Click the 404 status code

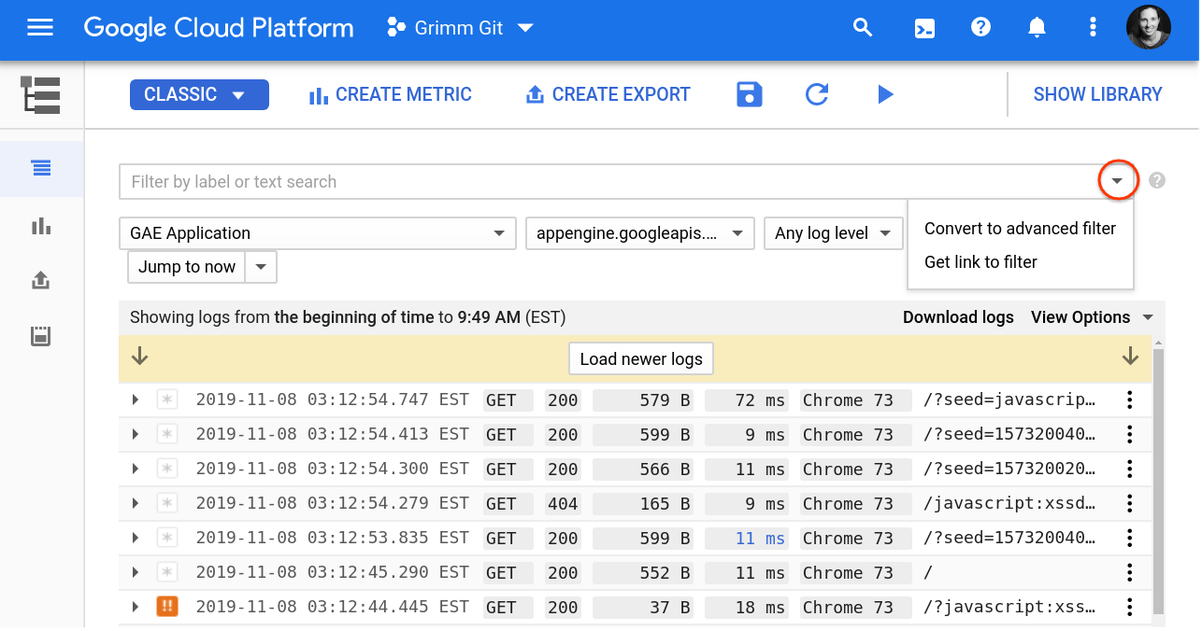point(563,504)
